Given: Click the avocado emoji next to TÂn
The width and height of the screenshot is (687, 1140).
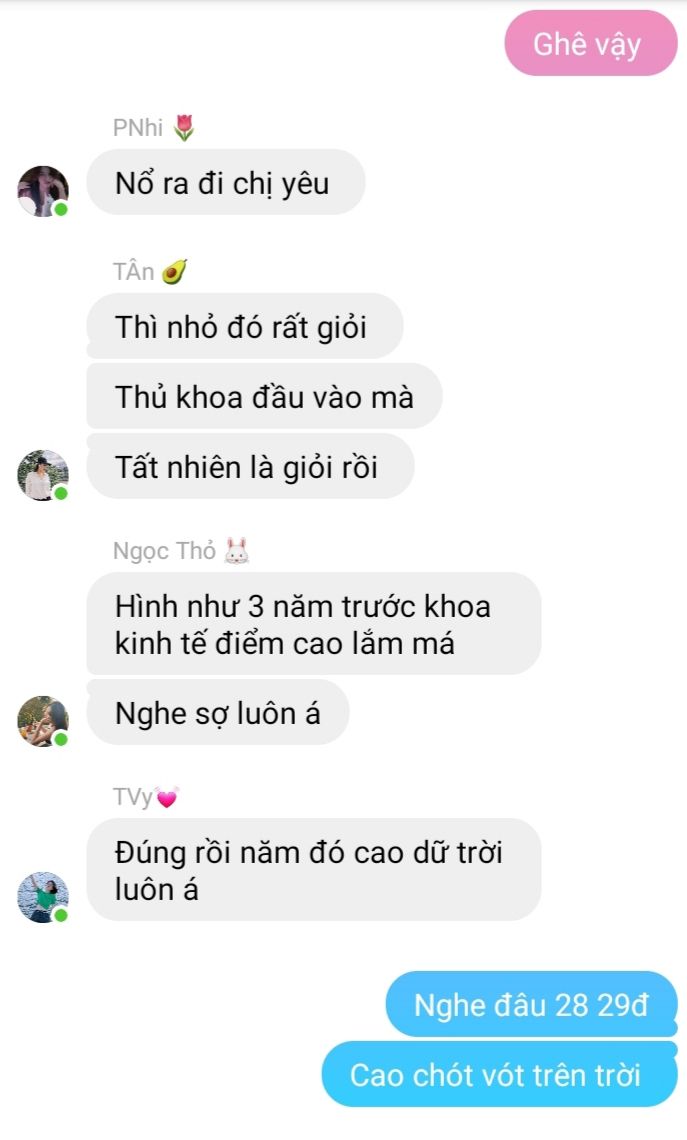Looking at the screenshot, I should click(x=174, y=272).
